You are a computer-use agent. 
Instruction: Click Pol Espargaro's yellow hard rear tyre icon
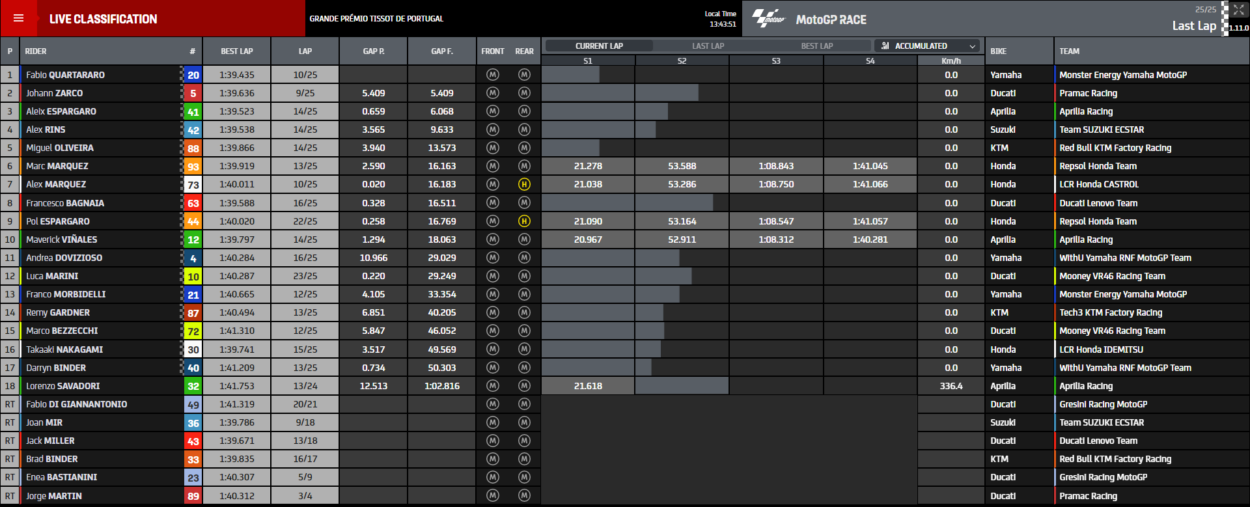tap(524, 221)
